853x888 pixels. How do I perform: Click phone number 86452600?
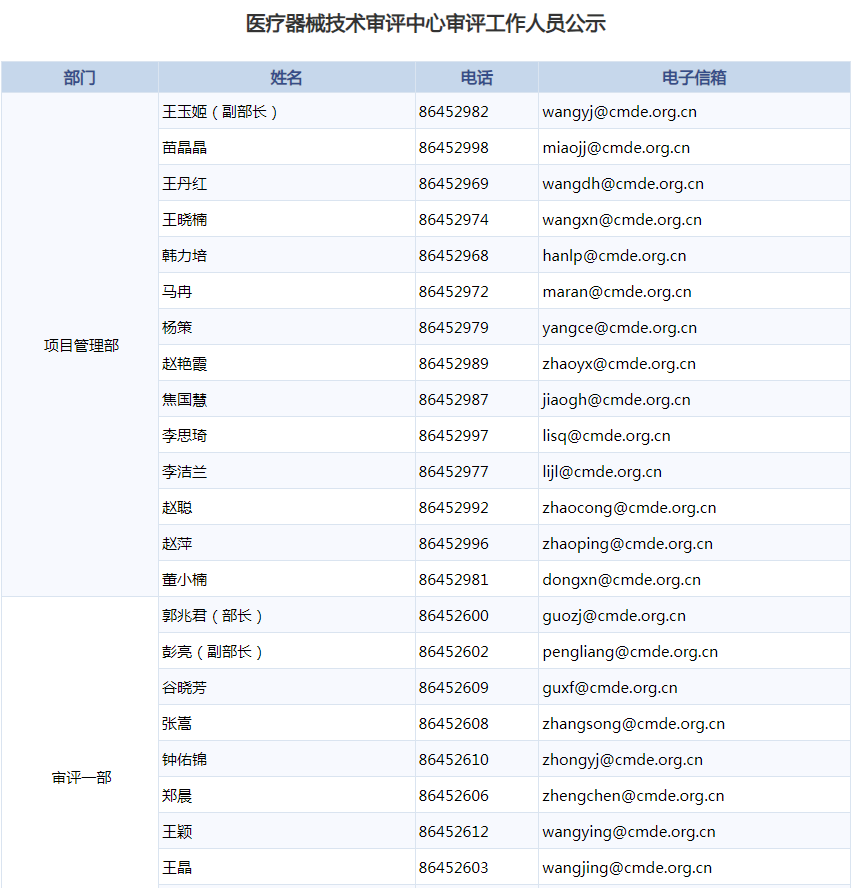pos(454,616)
